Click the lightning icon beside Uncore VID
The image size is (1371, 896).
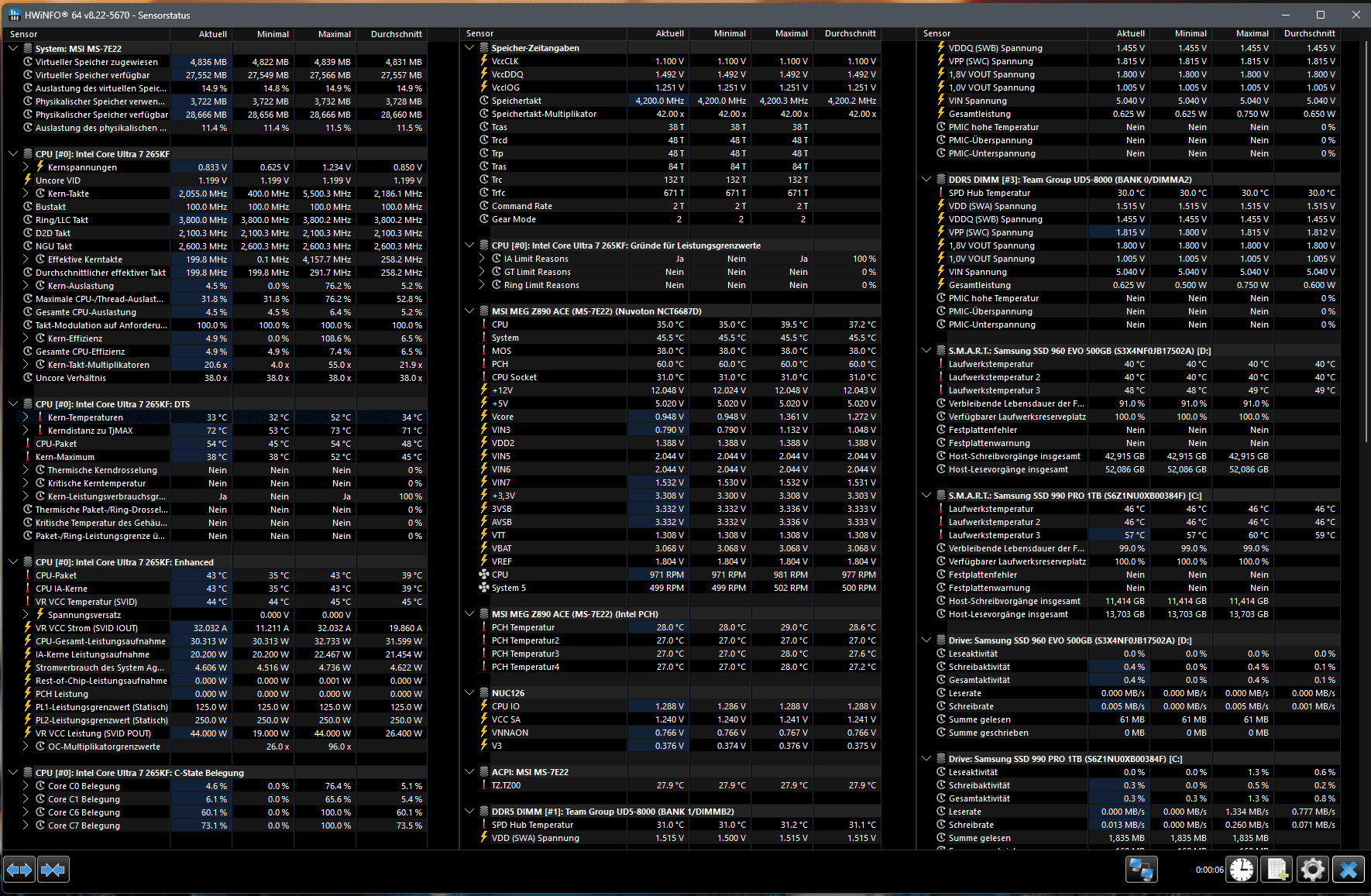coord(28,180)
